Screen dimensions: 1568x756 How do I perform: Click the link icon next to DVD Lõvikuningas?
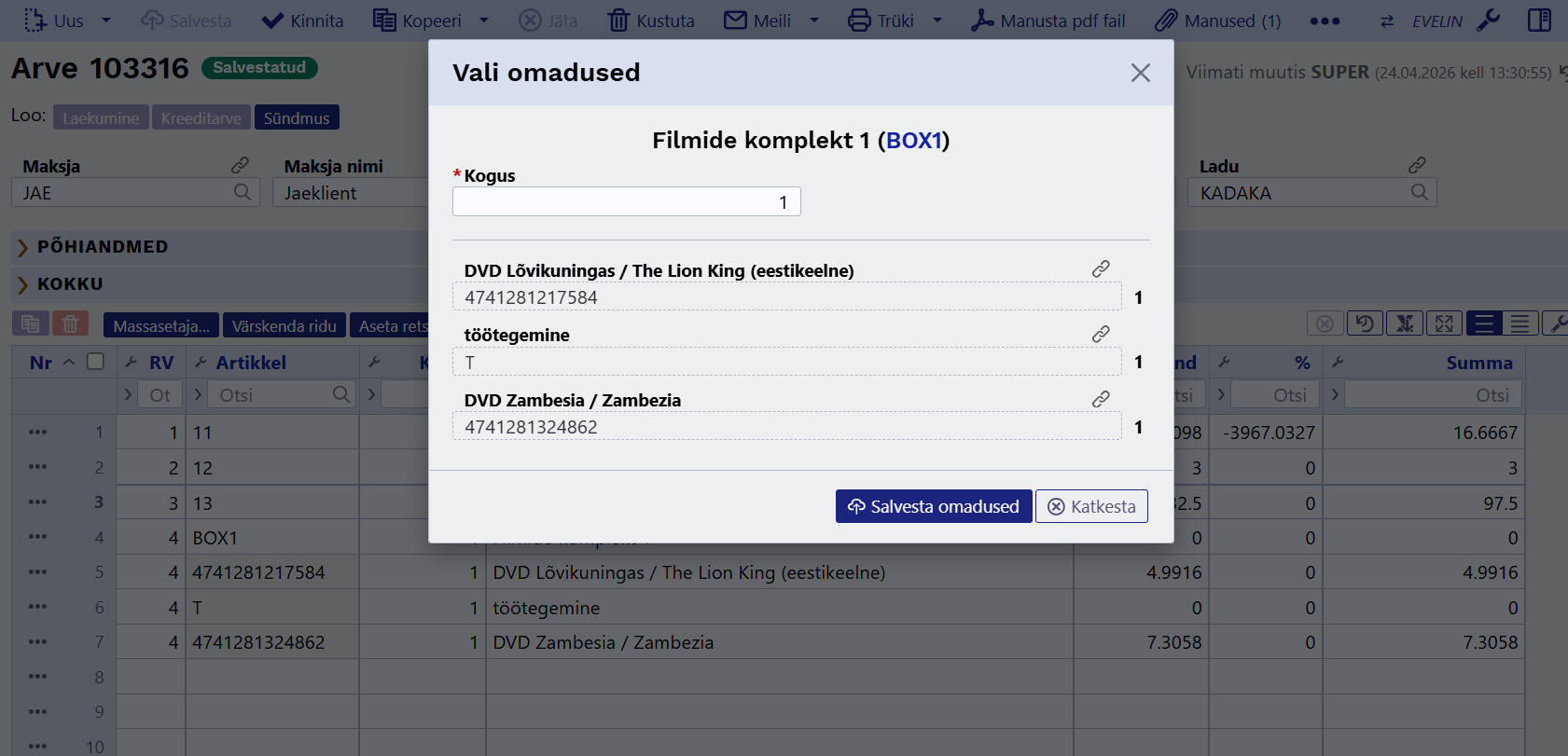[1101, 269]
